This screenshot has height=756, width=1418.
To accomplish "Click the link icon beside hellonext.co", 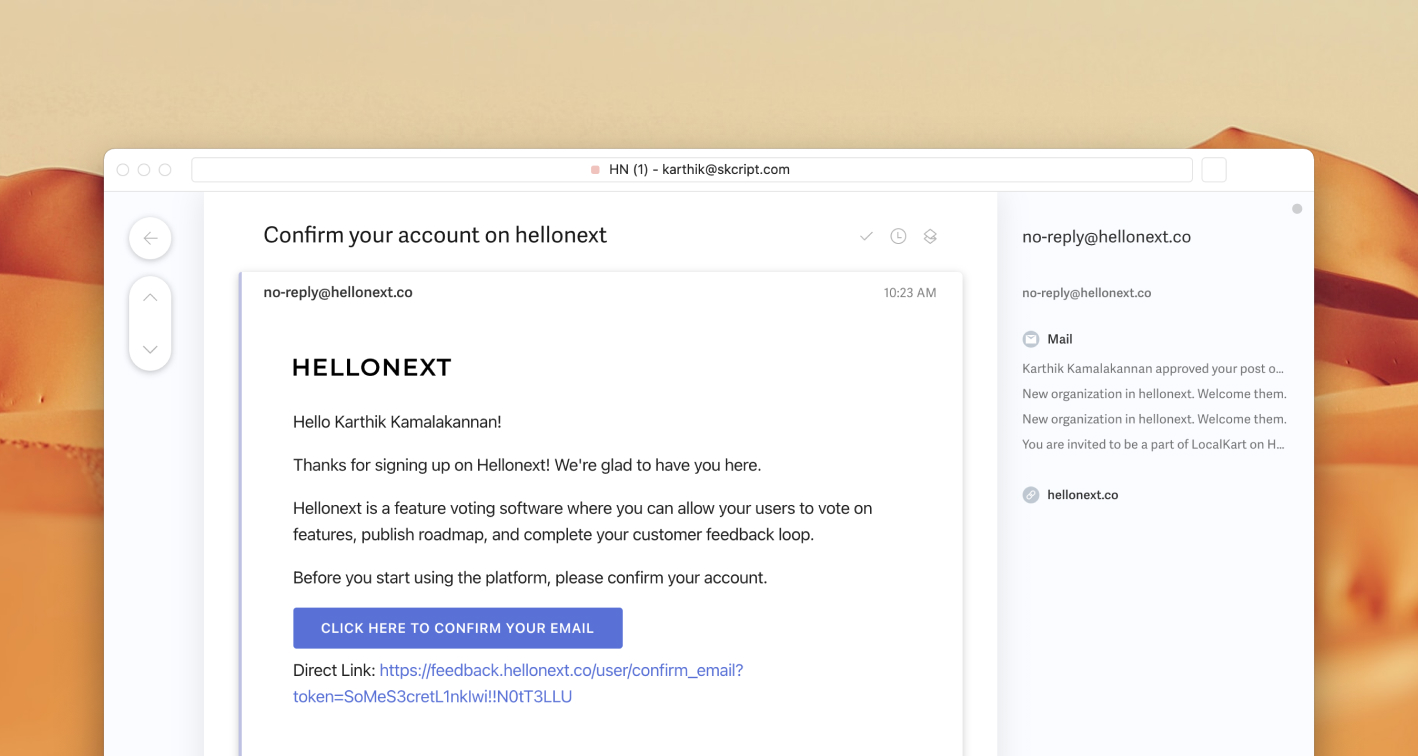I will pyautogui.click(x=1031, y=495).
